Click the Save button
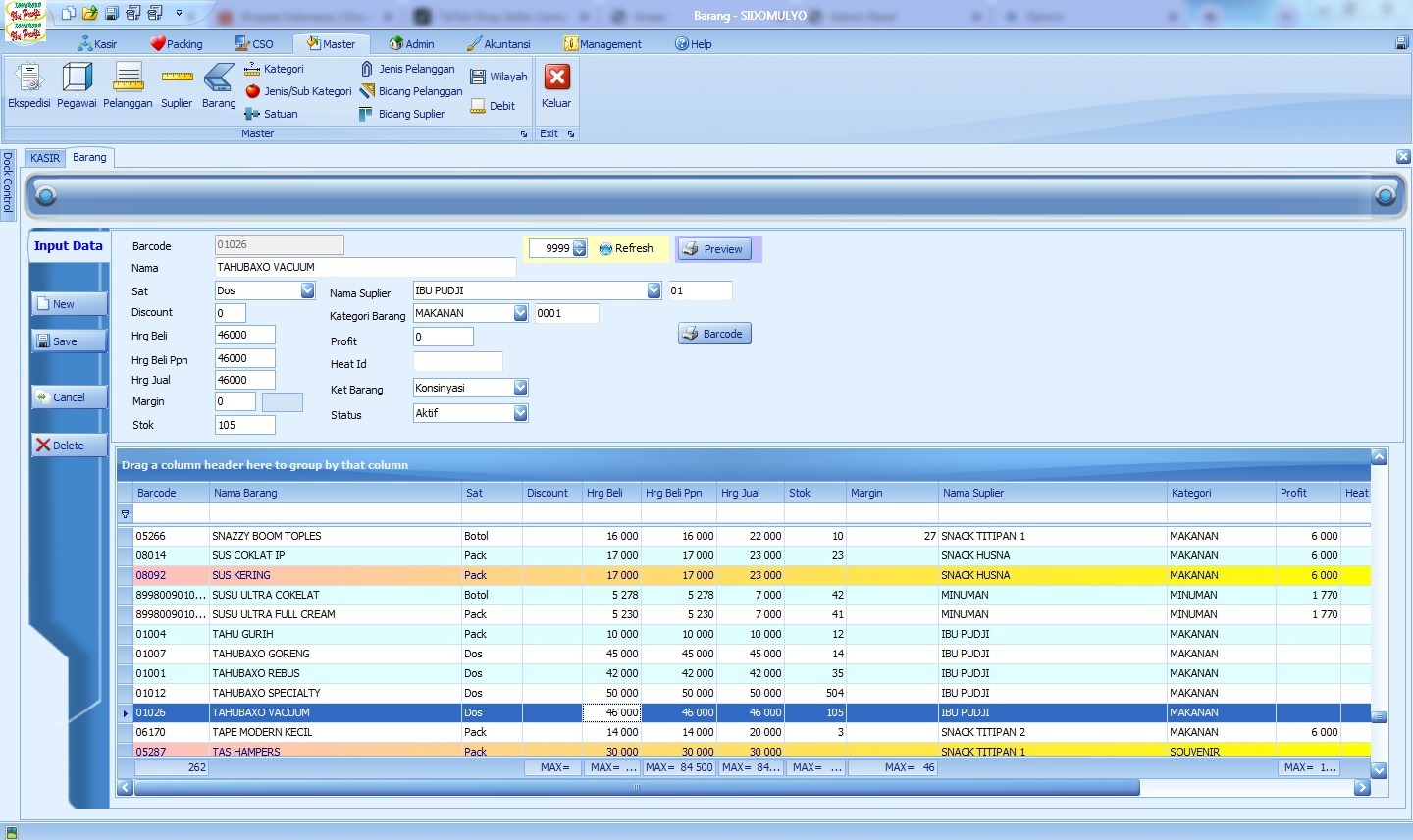 point(69,341)
